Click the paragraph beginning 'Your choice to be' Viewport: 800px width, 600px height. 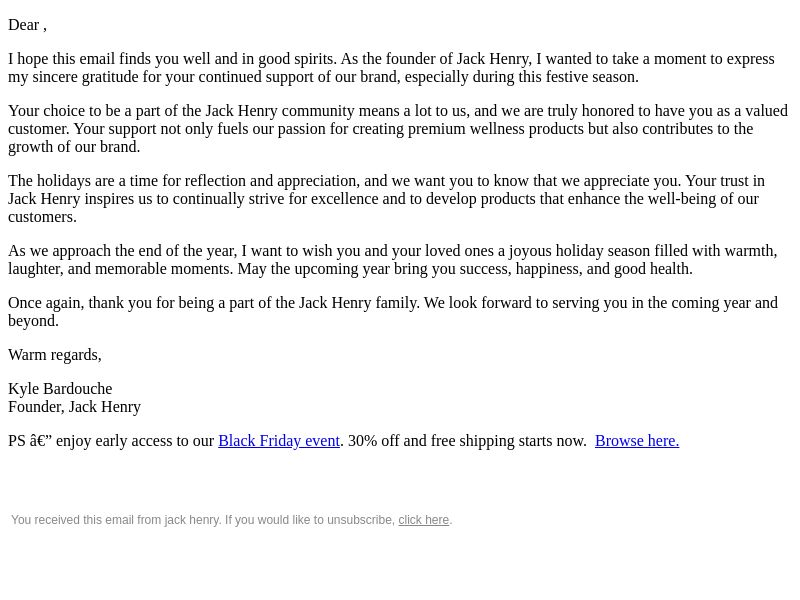(397, 129)
